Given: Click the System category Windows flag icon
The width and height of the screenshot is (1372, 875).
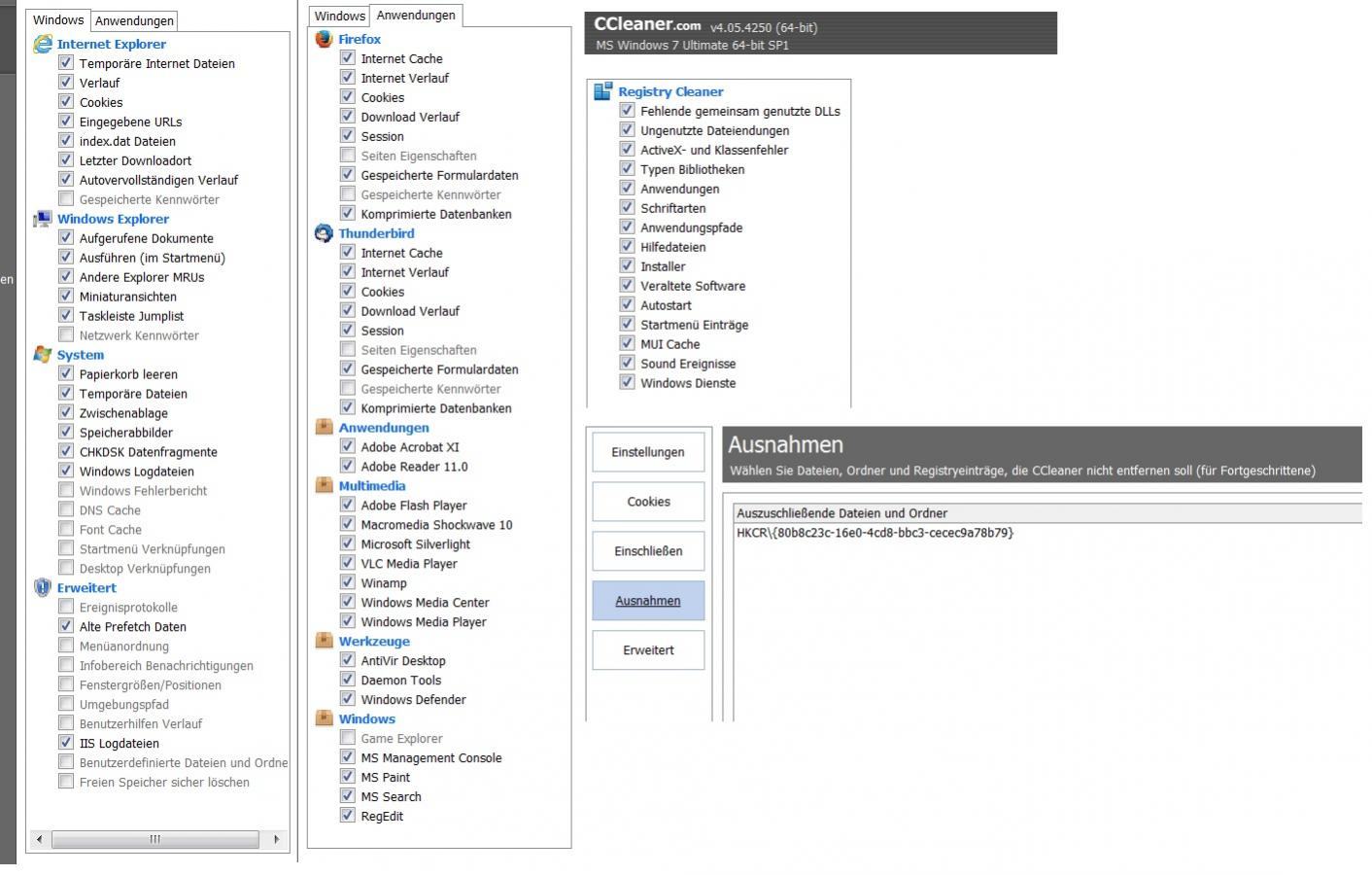Looking at the screenshot, I should [42, 355].
